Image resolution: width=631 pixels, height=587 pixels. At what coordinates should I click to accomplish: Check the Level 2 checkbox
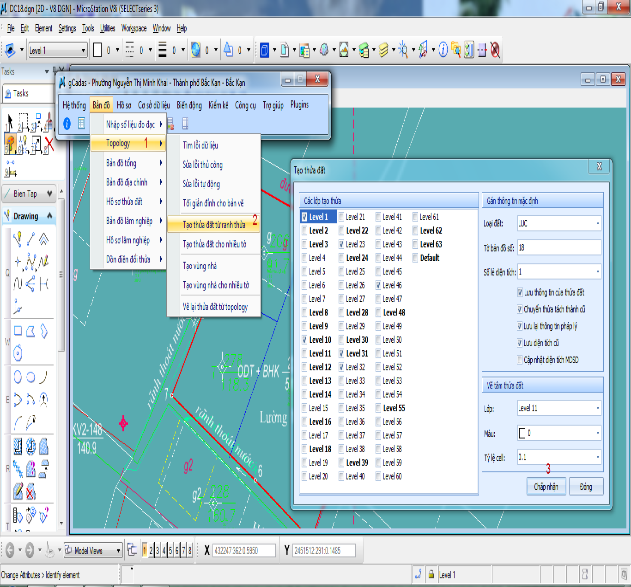305,230
